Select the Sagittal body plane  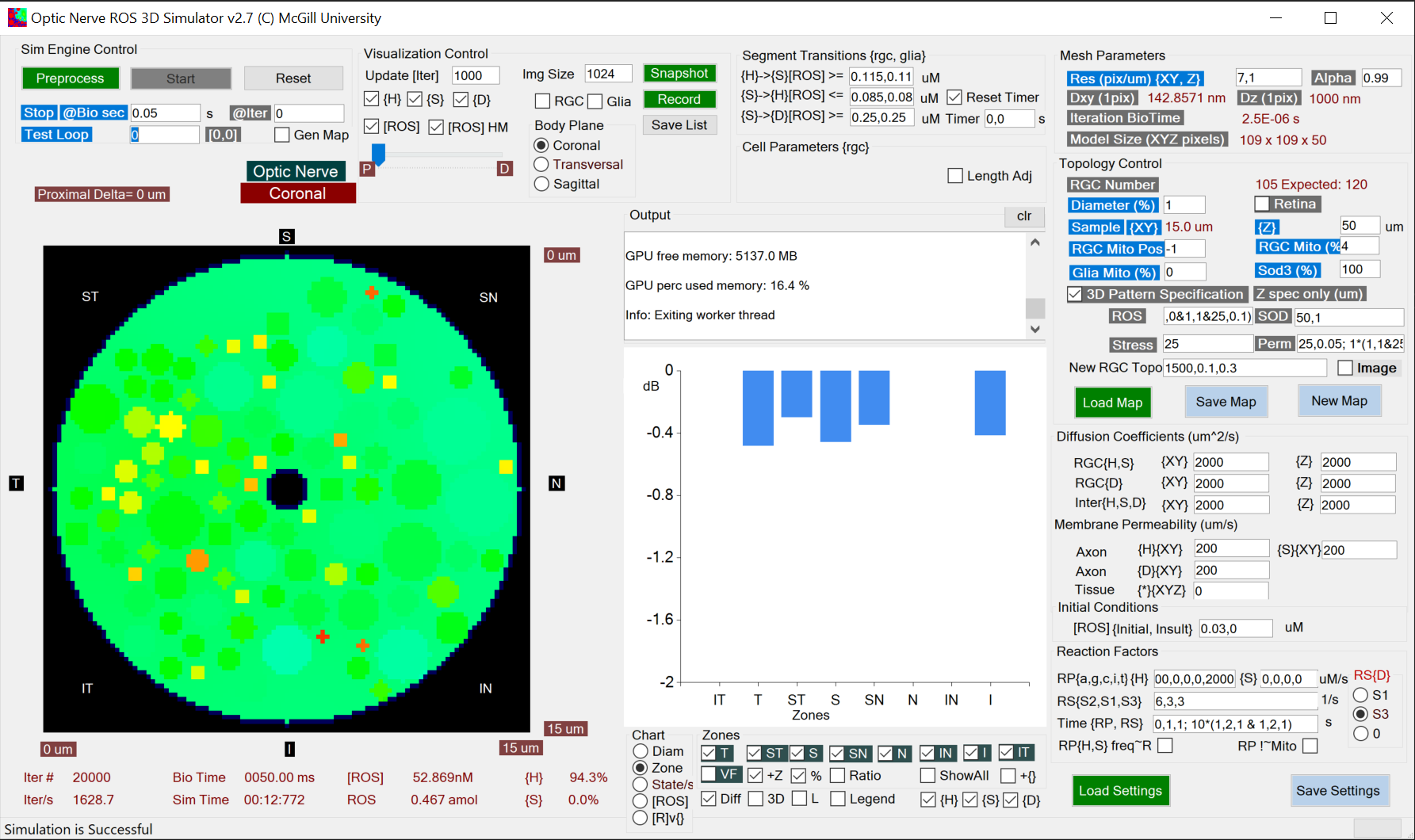click(x=541, y=183)
